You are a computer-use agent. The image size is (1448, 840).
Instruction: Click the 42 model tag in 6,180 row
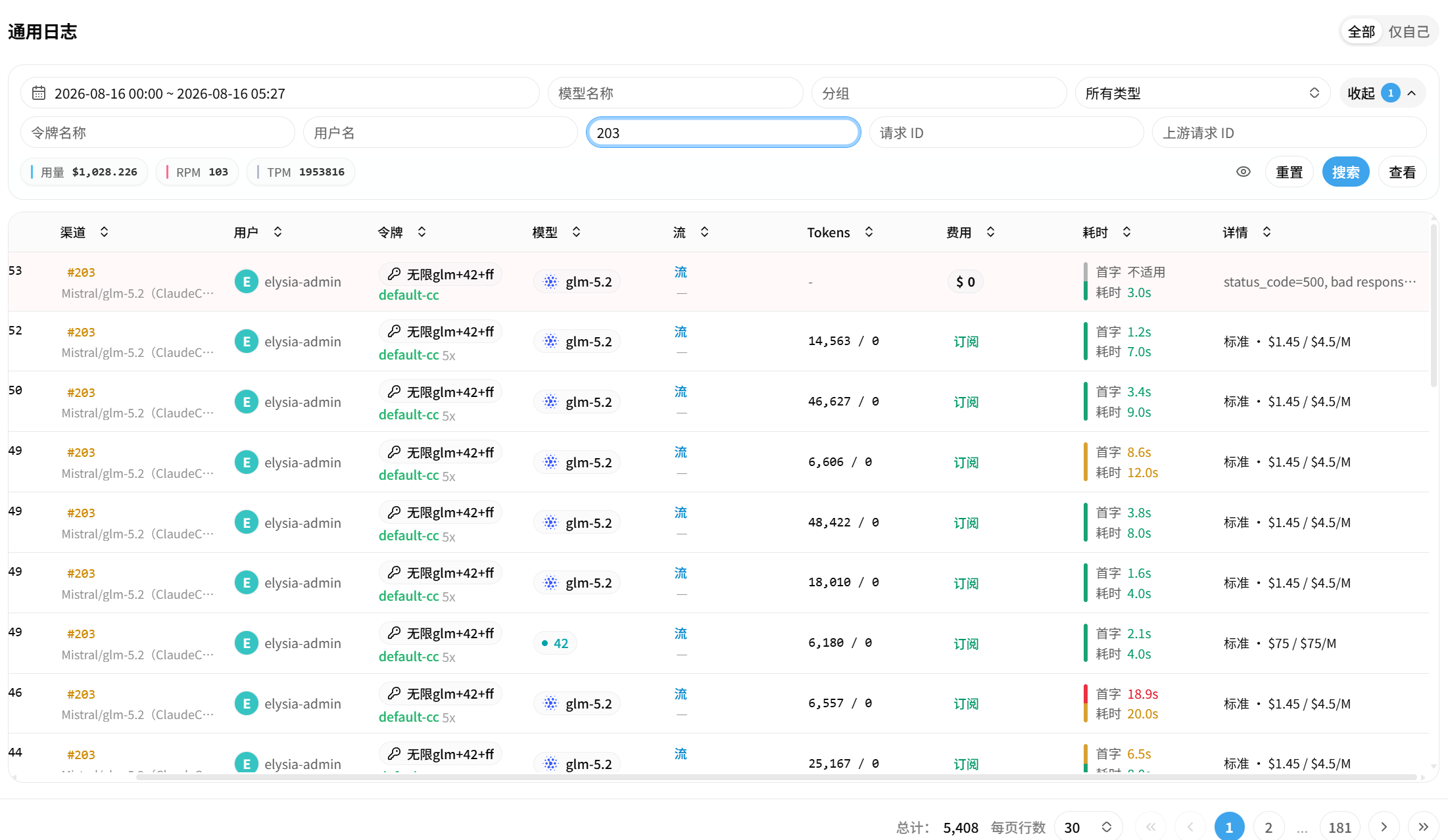tap(555, 643)
